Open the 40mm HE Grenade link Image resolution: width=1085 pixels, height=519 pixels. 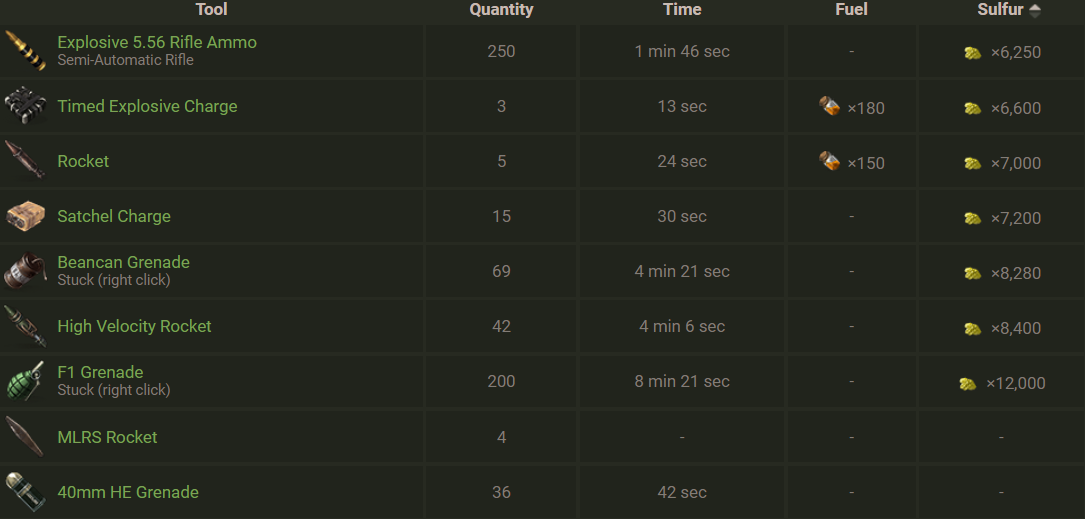tap(128, 492)
